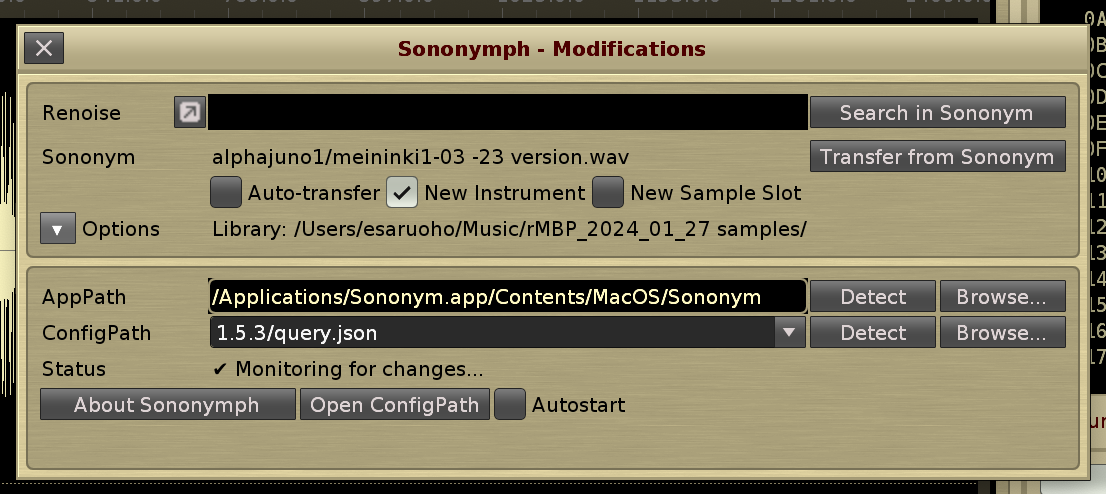Browse for the ConfigPath file
The image size is (1106, 494).
pos(1001,333)
